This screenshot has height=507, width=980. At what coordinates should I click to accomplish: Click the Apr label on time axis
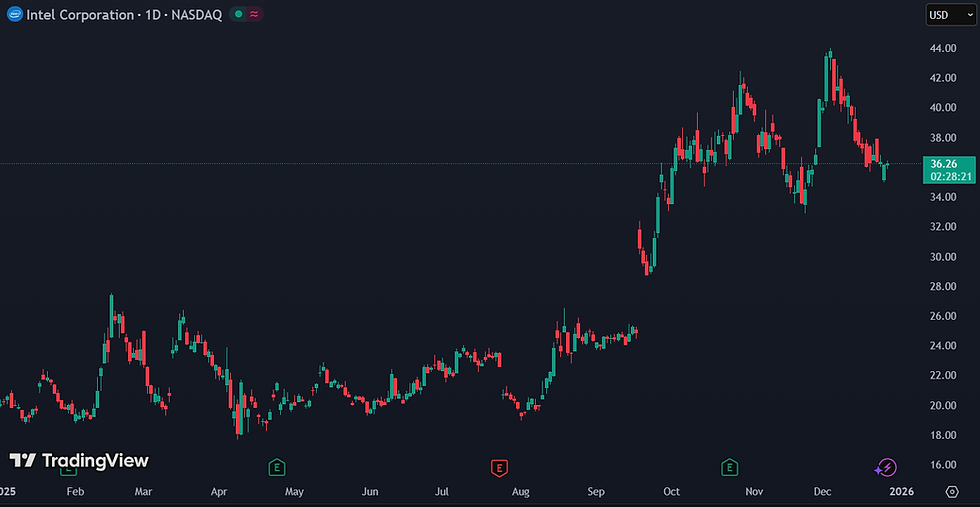click(219, 492)
